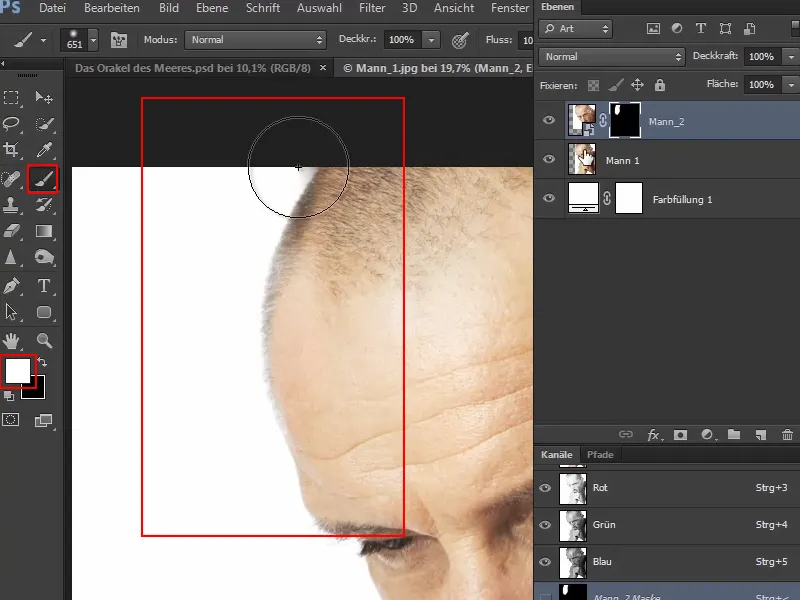Open layer styles fx menu

[x=654, y=435]
